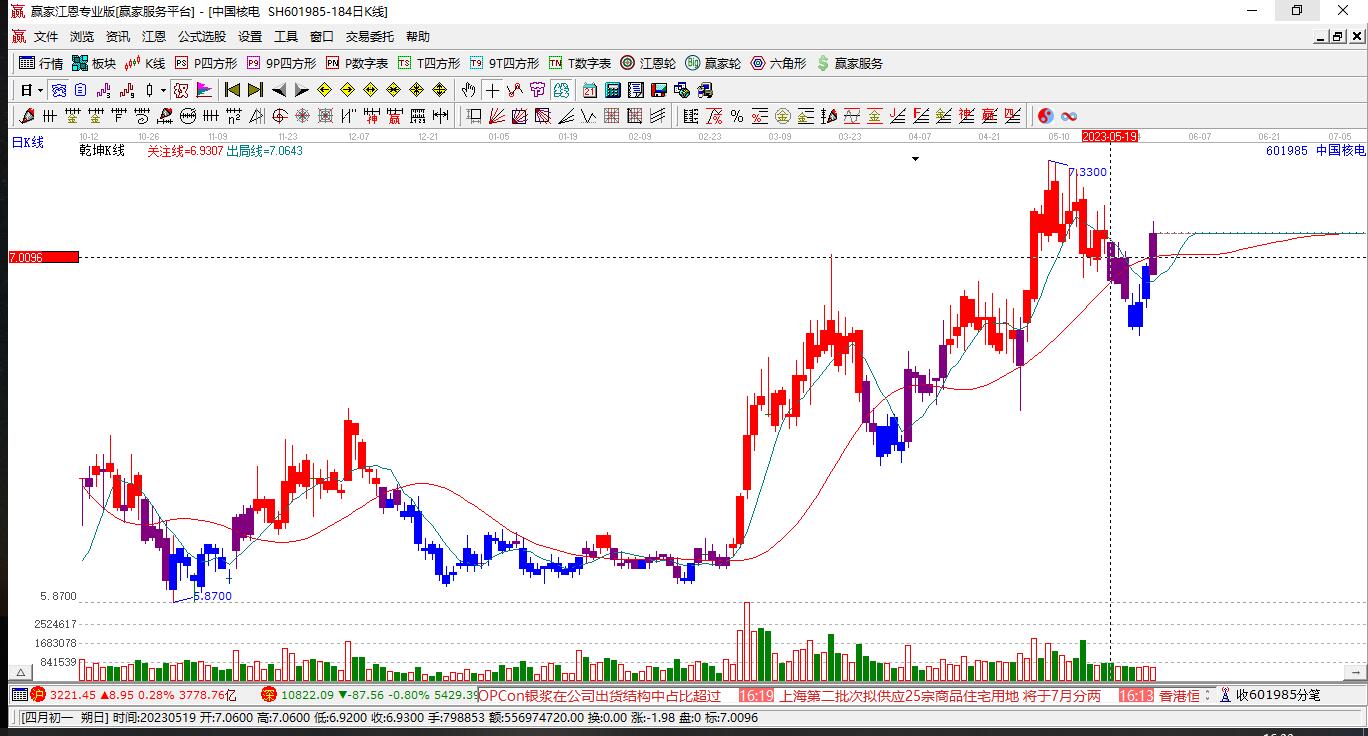Click the scrolling news headline 上海第二批次拟供应
The width and height of the screenshot is (1368, 736).
(940, 695)
